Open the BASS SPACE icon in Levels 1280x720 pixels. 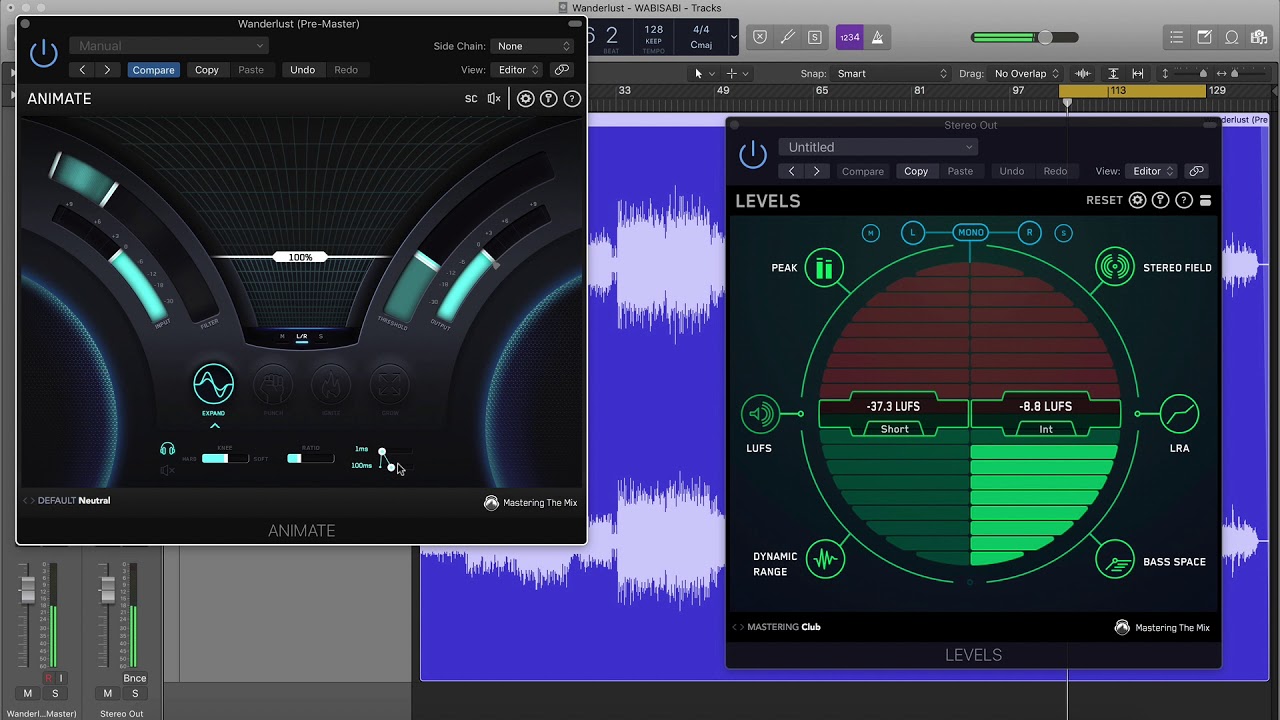coord(1114,561)
